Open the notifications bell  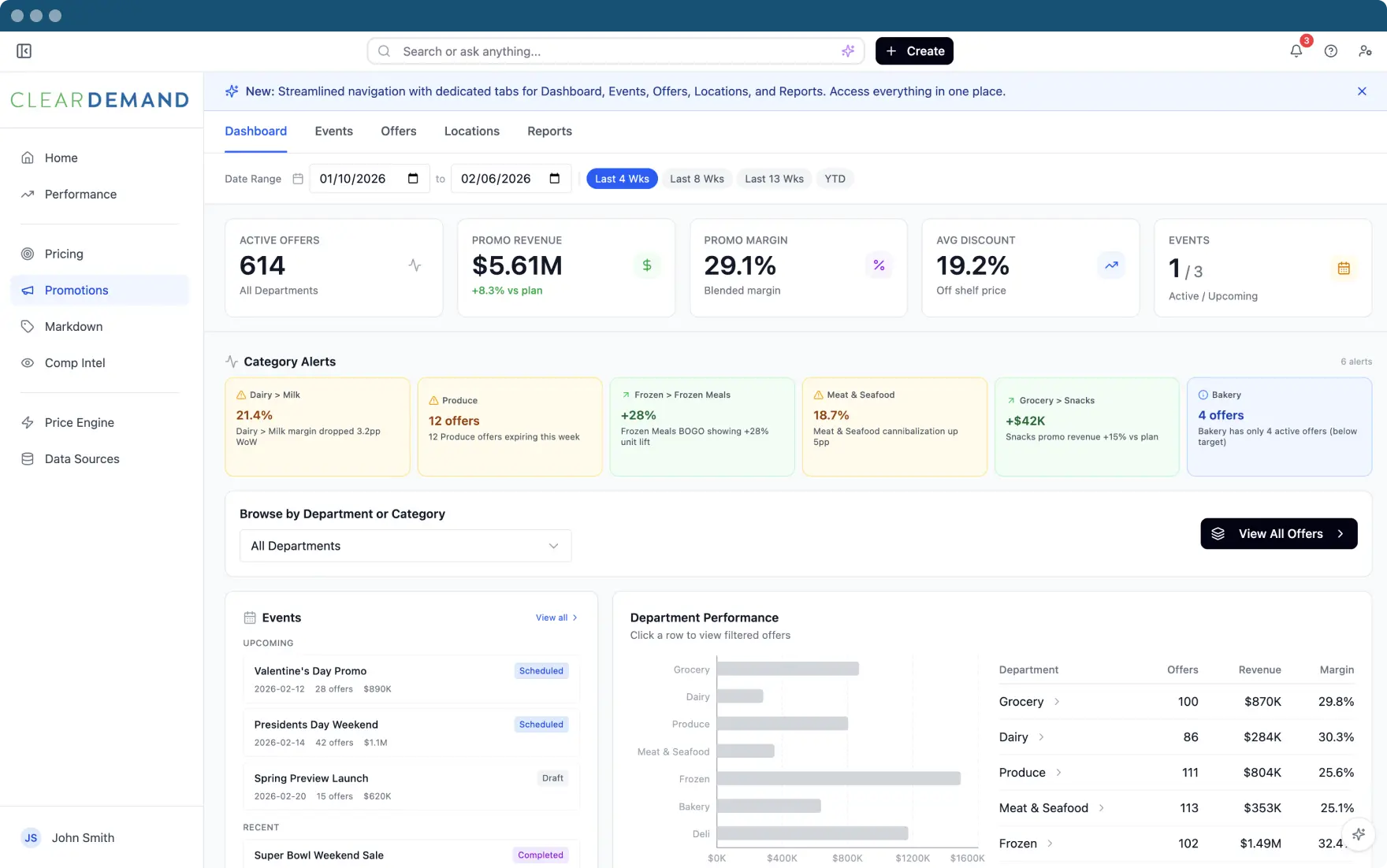pyautogui.click(x=1296, y=51)
